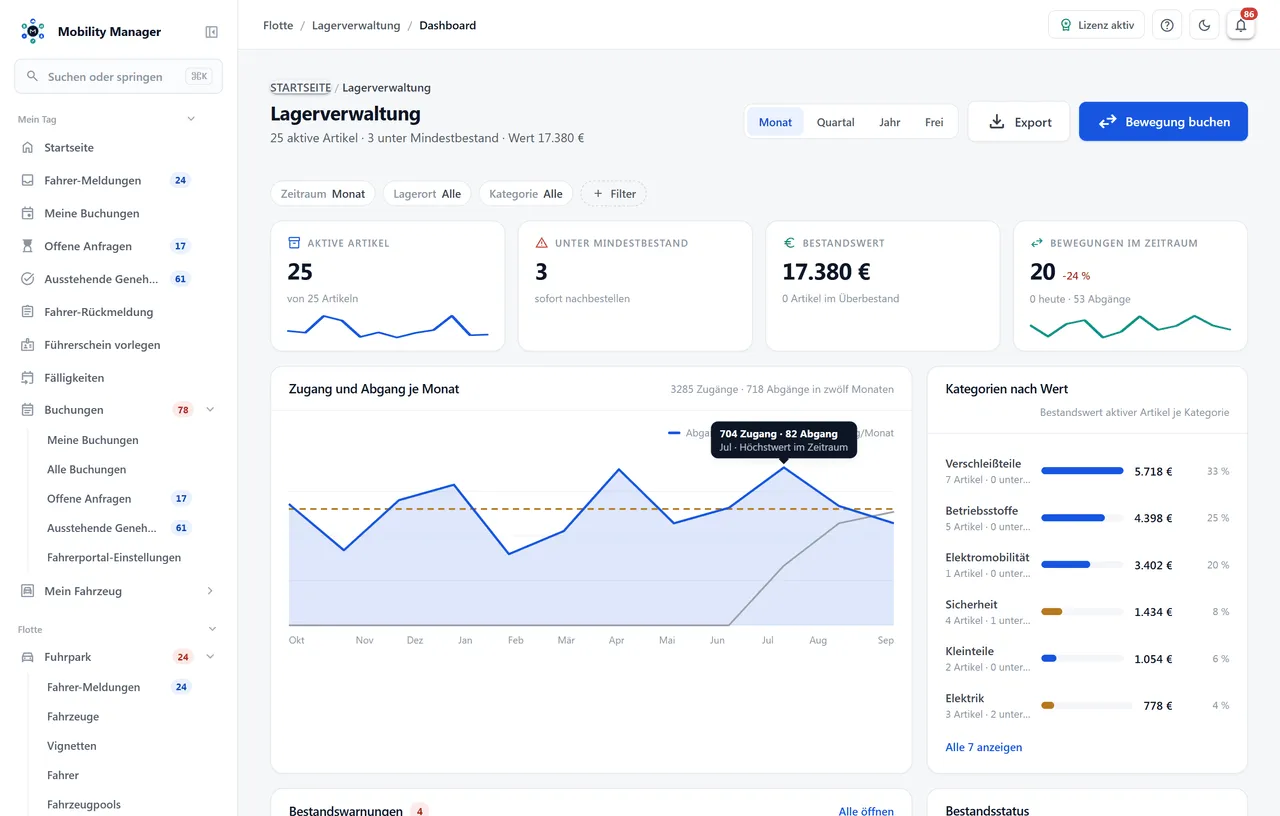Open the help question mark icon
Screen dimensions: 1280x816
pos(1167,25)
